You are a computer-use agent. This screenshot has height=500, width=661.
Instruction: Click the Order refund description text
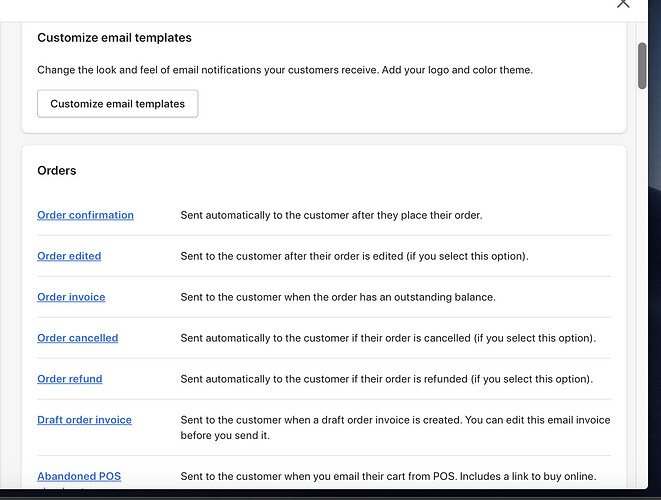[386, 379]
